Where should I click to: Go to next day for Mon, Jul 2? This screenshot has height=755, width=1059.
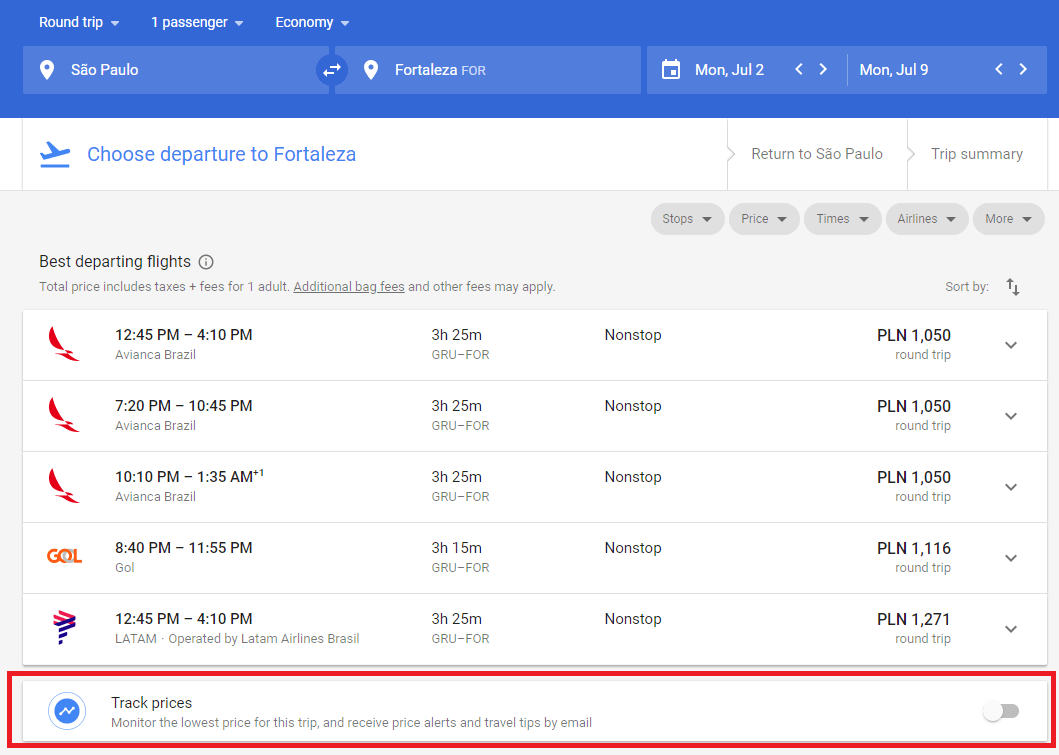pos(823,69)
